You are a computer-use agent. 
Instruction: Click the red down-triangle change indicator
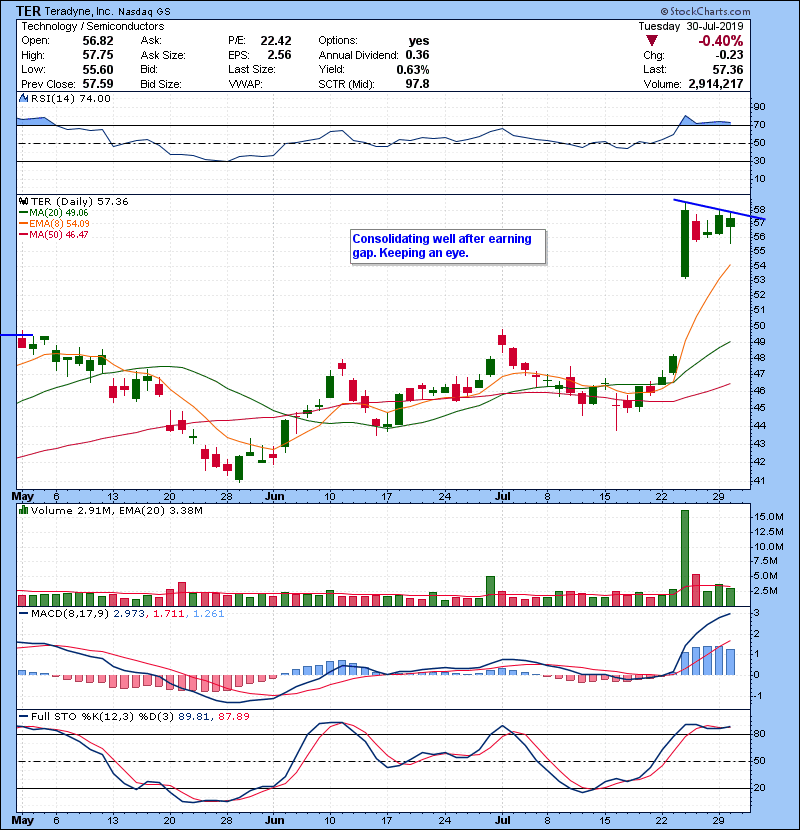pyautogui.click(x=652, y=41)
